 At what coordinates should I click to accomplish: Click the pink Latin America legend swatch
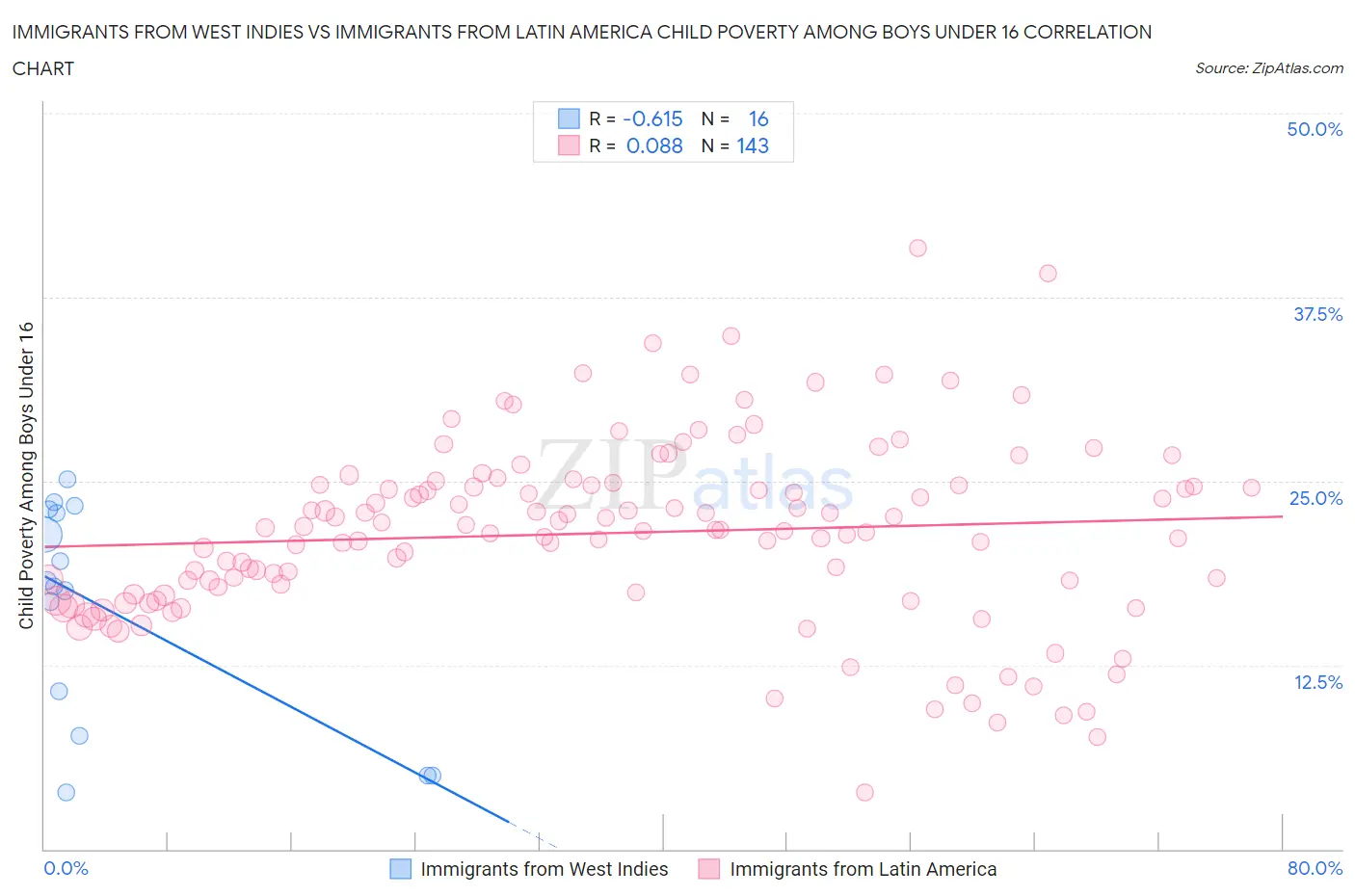point(709,869)
